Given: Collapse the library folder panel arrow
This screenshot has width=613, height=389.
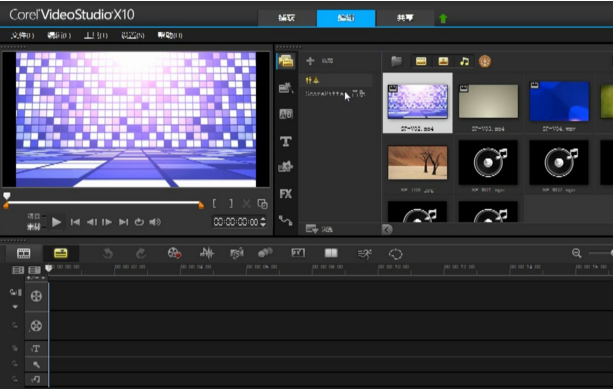Looking at the screenshot, I should pyautogui.click(x=387, y=229).
